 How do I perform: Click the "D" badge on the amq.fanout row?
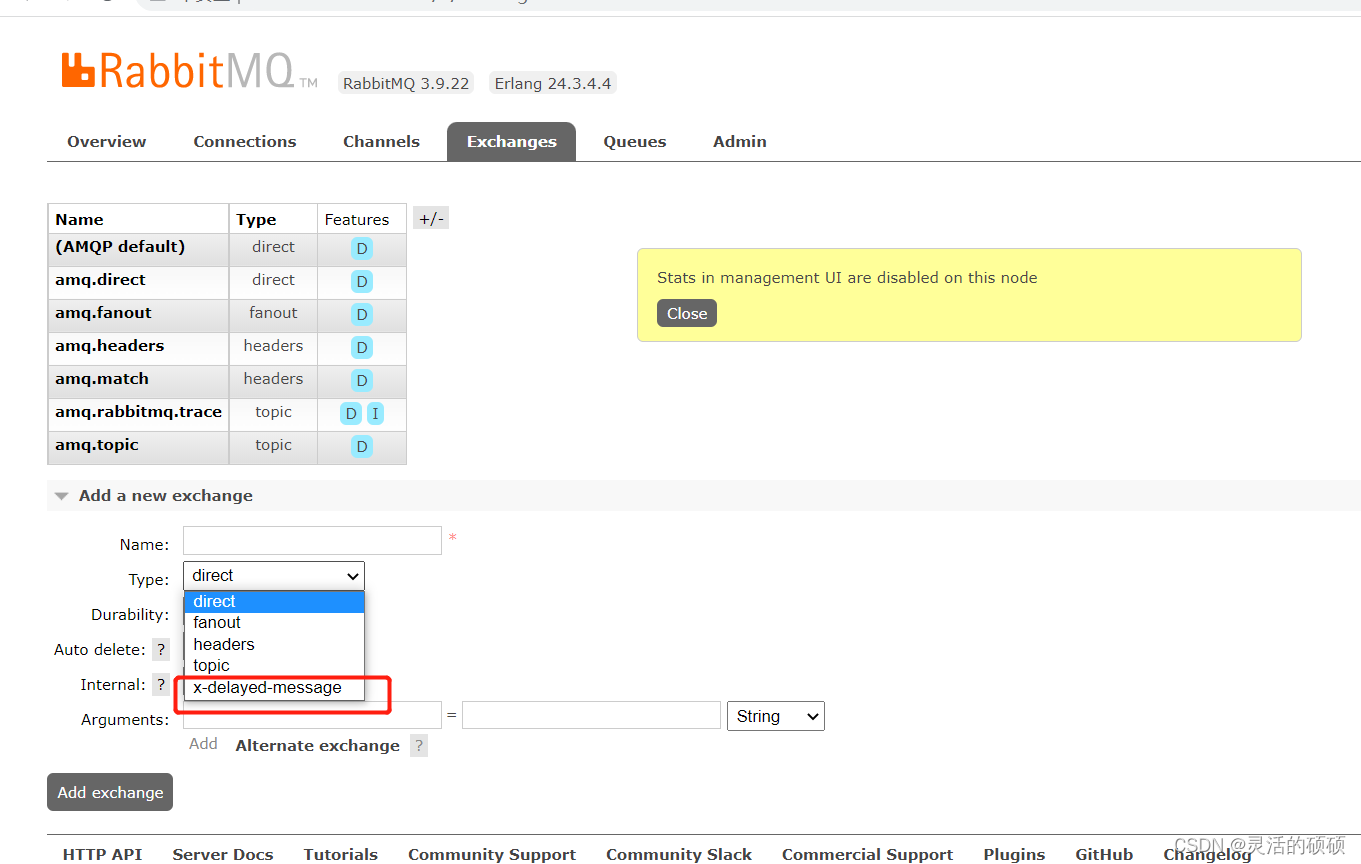click(362, 314)
